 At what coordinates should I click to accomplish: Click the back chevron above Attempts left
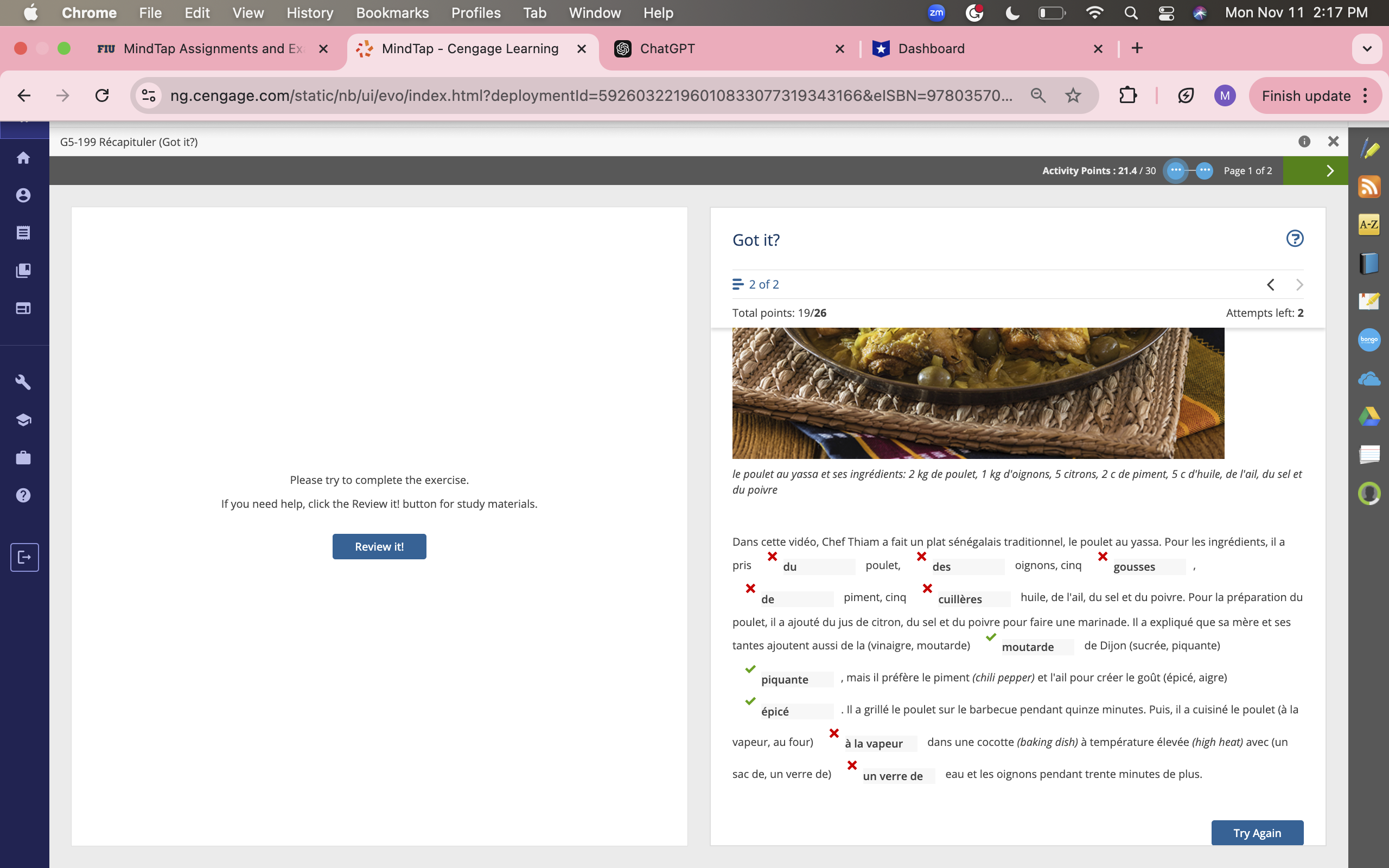pos(1270,284)
